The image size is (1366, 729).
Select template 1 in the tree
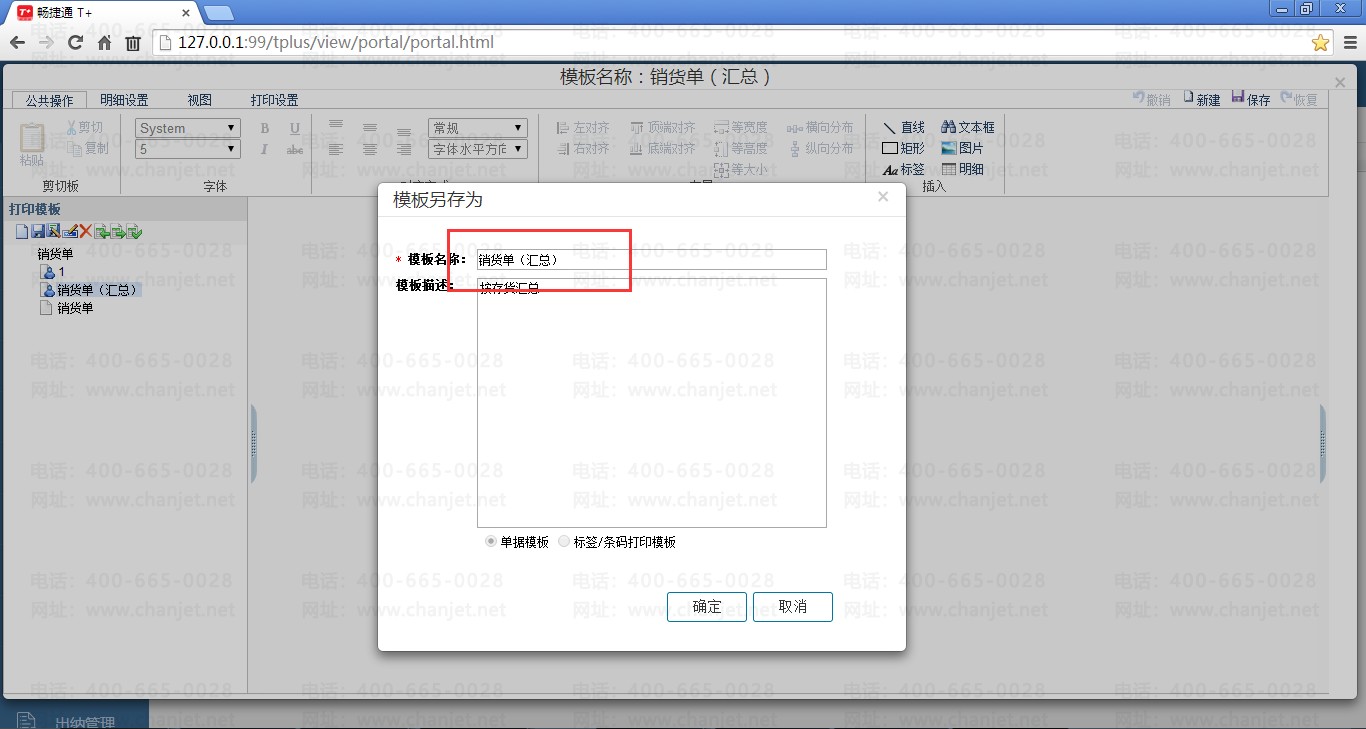coord(52,272)
